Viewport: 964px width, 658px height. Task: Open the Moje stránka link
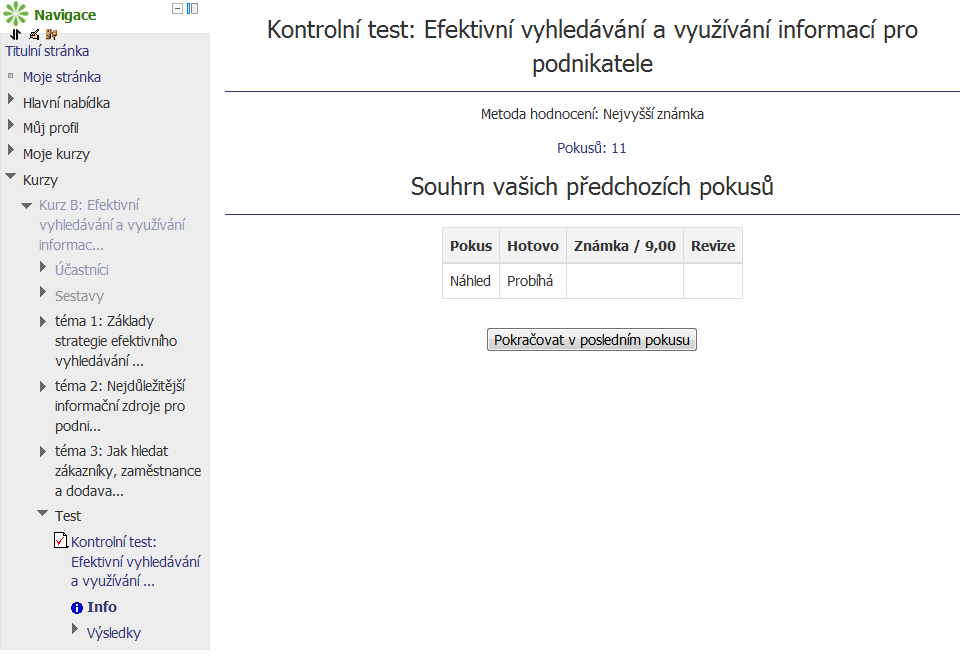62,77
